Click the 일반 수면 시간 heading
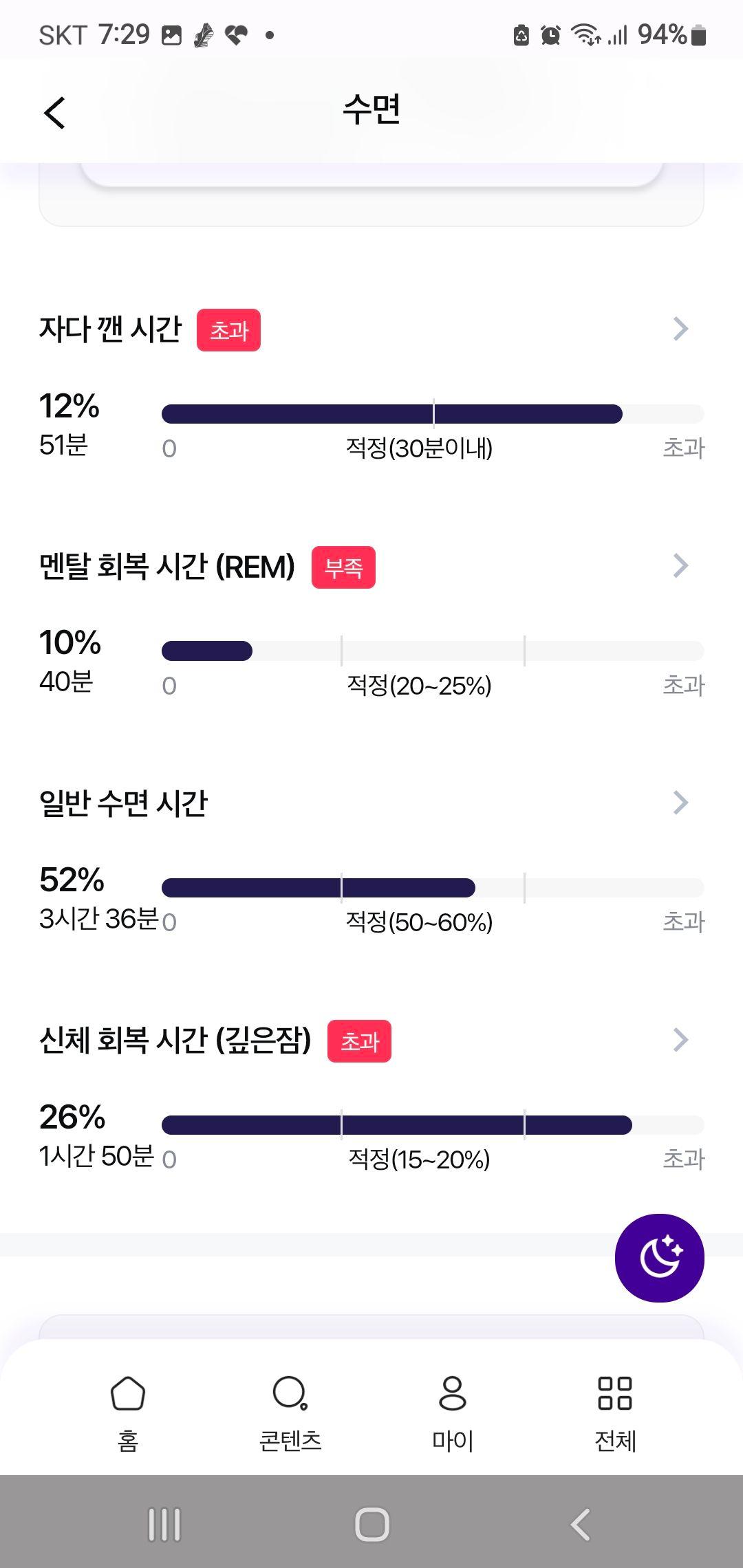Screen dimensions: 743x1568 coord(123,803)
